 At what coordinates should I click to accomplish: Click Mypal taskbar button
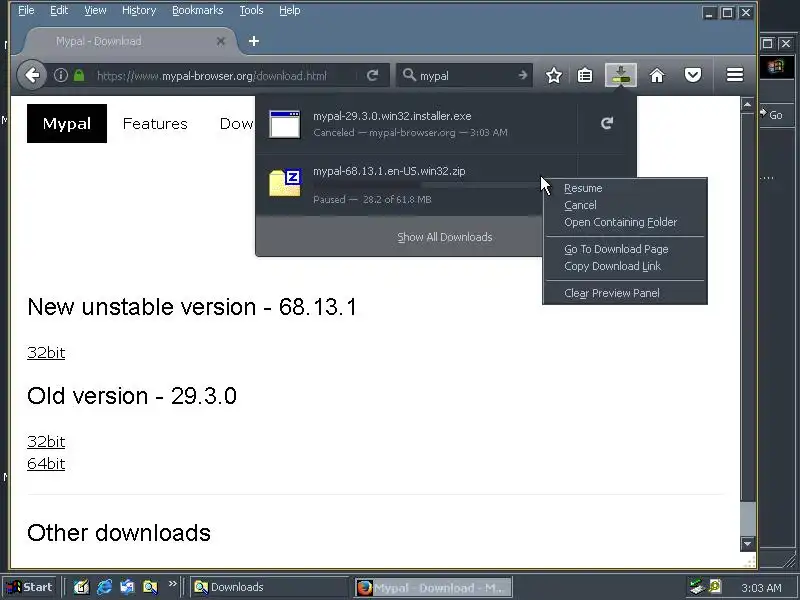433,588
